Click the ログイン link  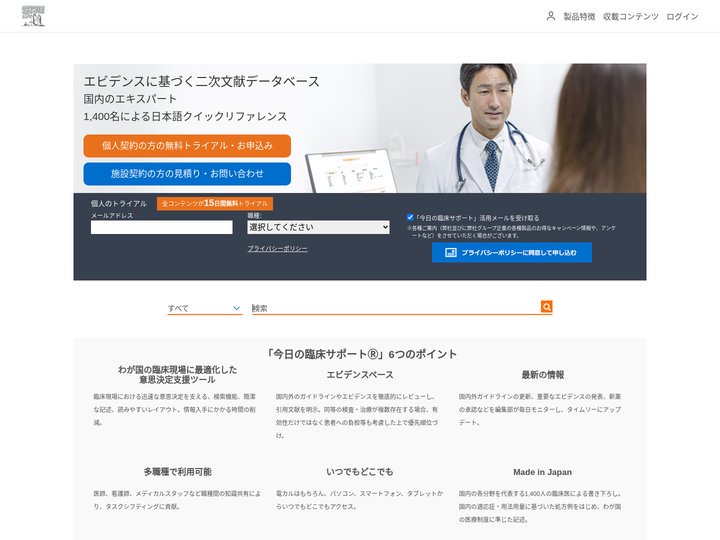[682, 17]
